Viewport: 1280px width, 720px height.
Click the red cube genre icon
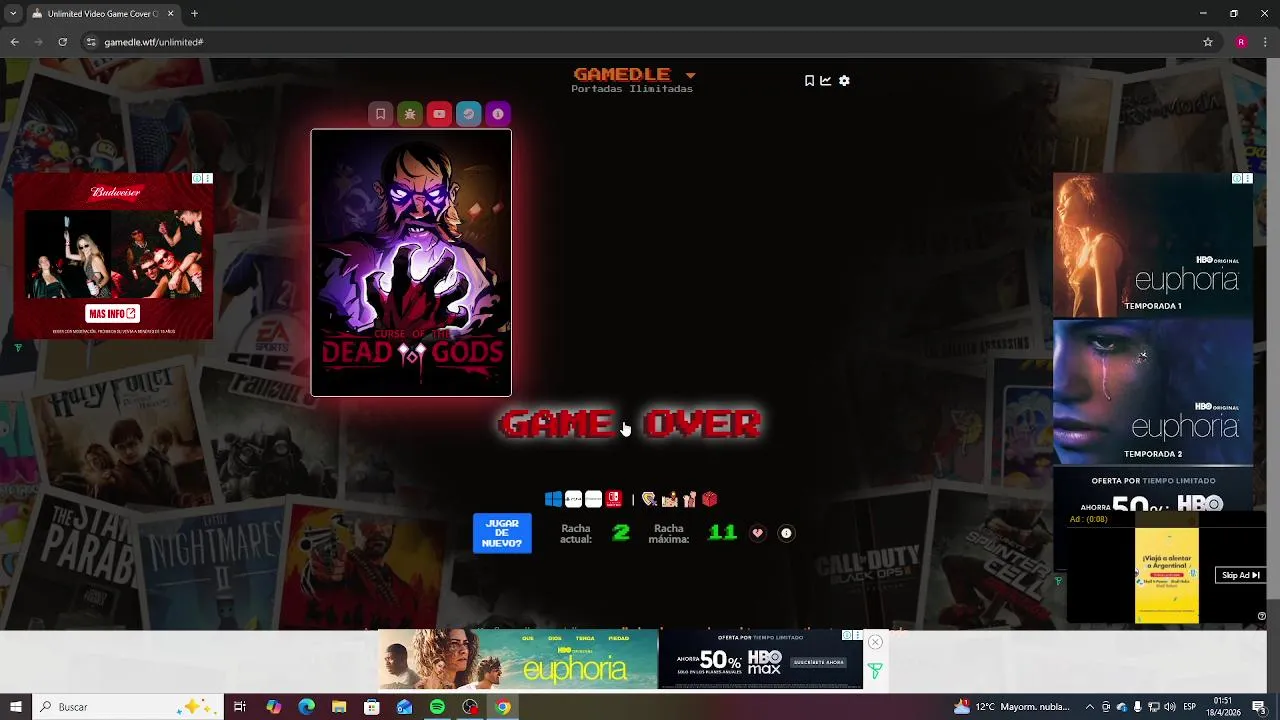(709, 499)
